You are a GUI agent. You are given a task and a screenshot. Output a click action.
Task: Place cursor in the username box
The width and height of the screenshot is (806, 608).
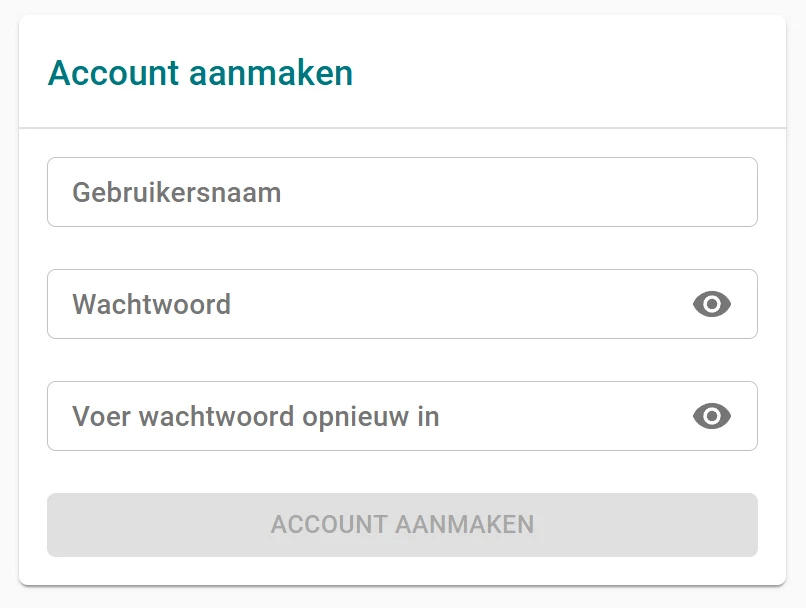(402, 192)
